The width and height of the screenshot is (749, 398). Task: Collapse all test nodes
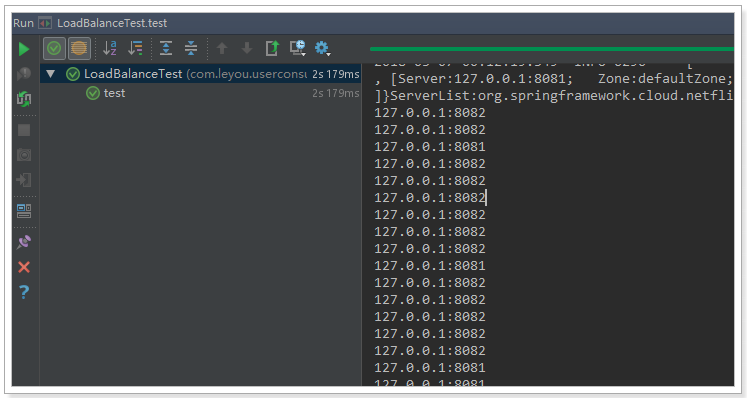tap(191, 48)
